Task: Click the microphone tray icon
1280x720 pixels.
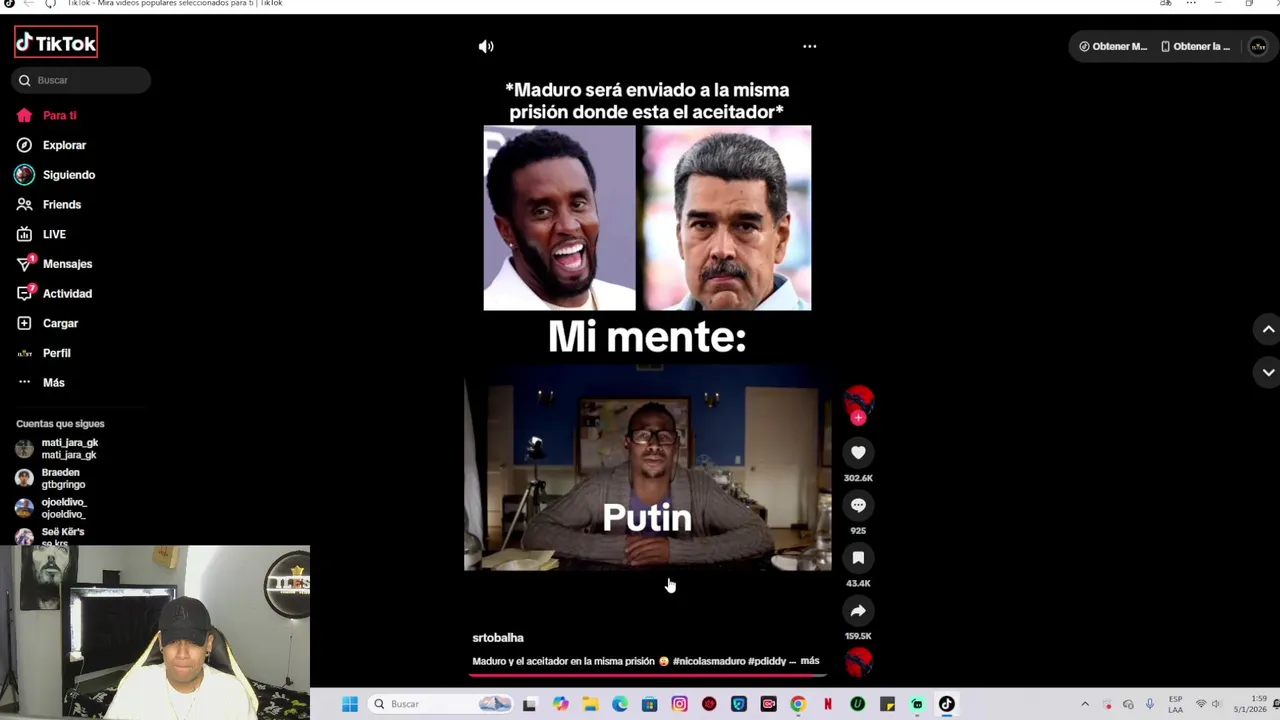Action: (x=1149, y=704)
